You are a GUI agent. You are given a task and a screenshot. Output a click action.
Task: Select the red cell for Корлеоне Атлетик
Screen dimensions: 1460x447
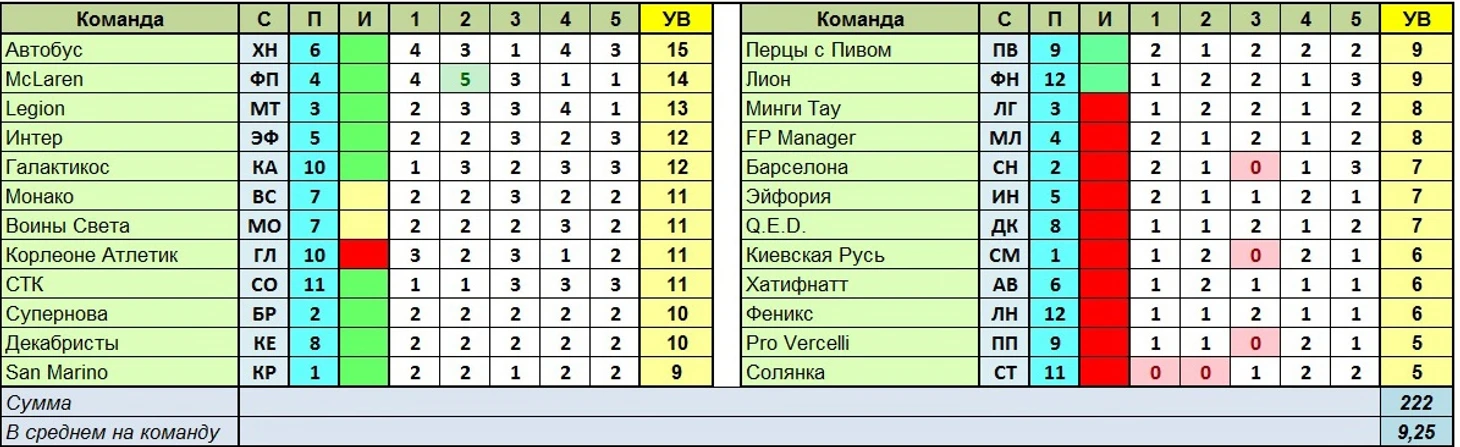pos(365,255)
